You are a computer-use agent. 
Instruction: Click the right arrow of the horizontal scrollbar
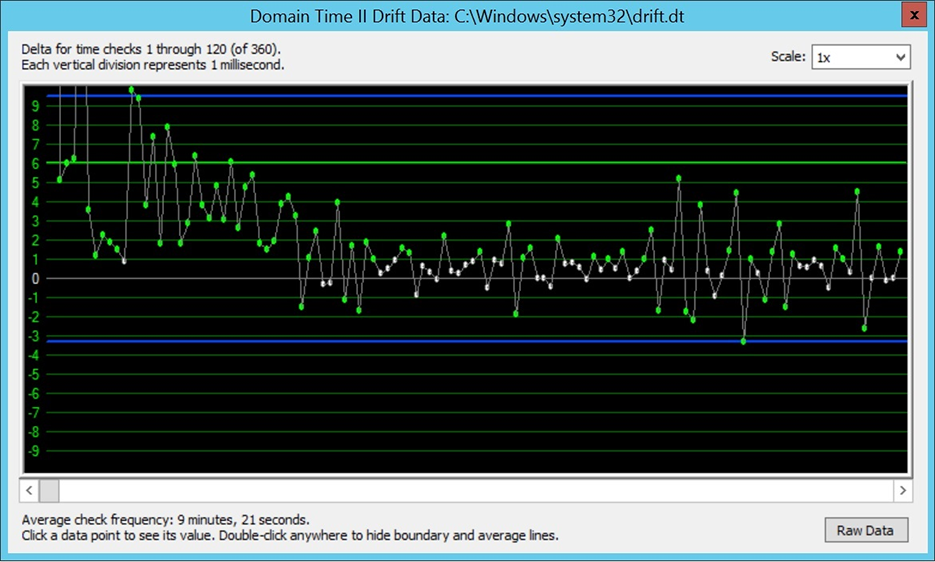pos(902,490)
